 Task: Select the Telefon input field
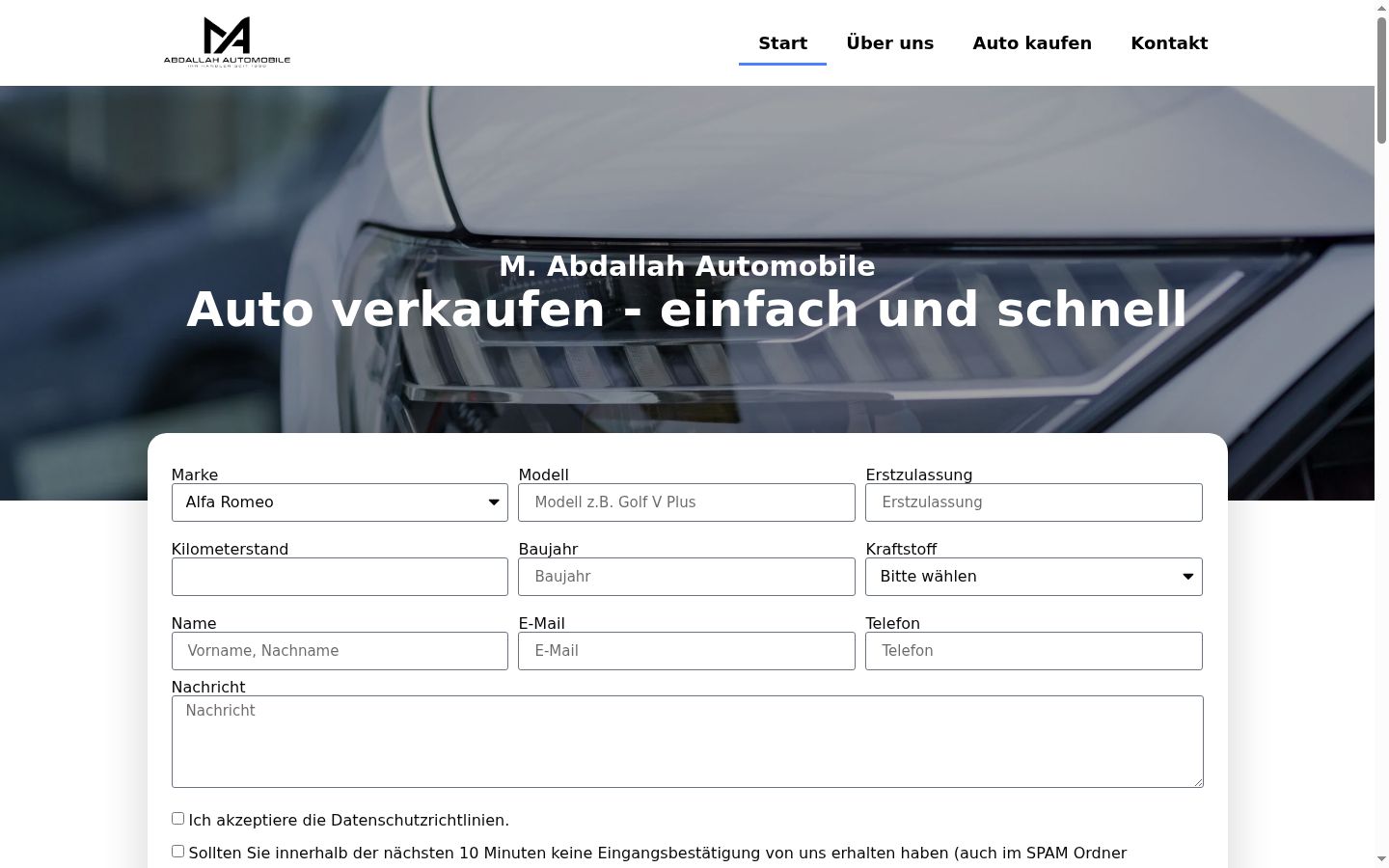(1034, 651)
